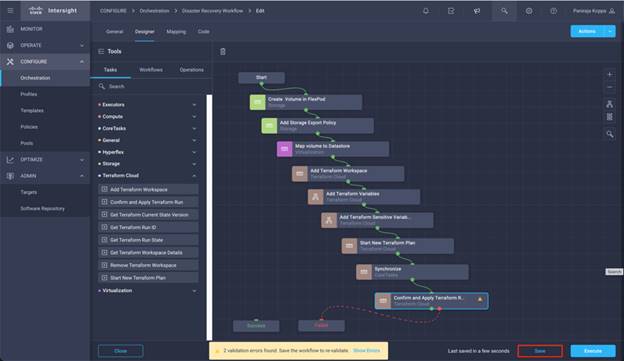Switch to the Code tab
The width and height of the screenshot is (624, 361).
203,31
